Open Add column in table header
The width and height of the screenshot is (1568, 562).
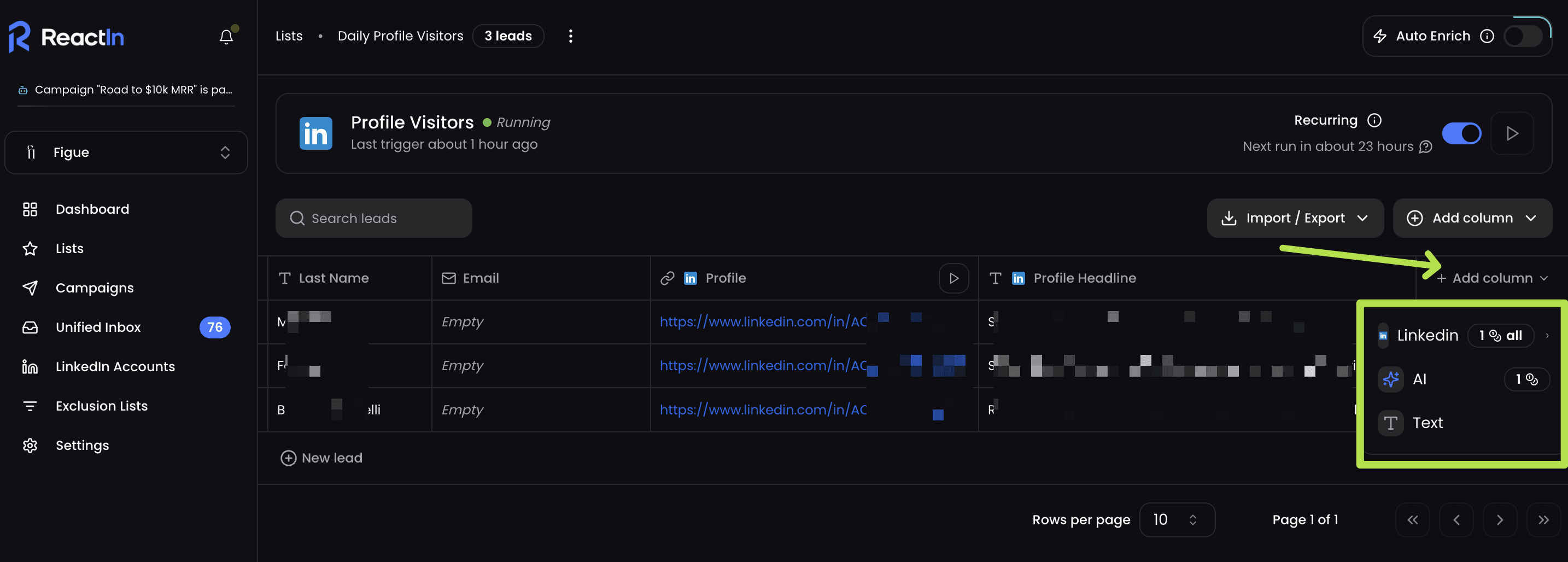(x=1492, y=278)
